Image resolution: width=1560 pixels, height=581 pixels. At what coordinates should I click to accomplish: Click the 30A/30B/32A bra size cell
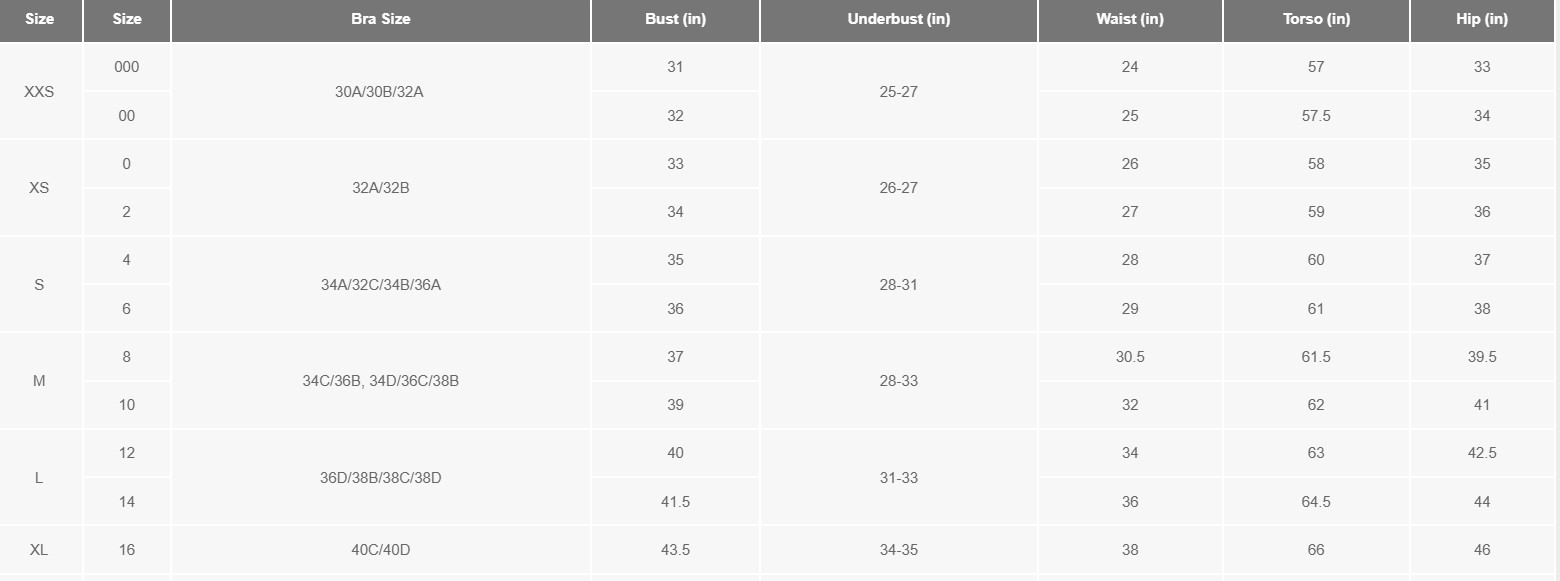point(381,91)
